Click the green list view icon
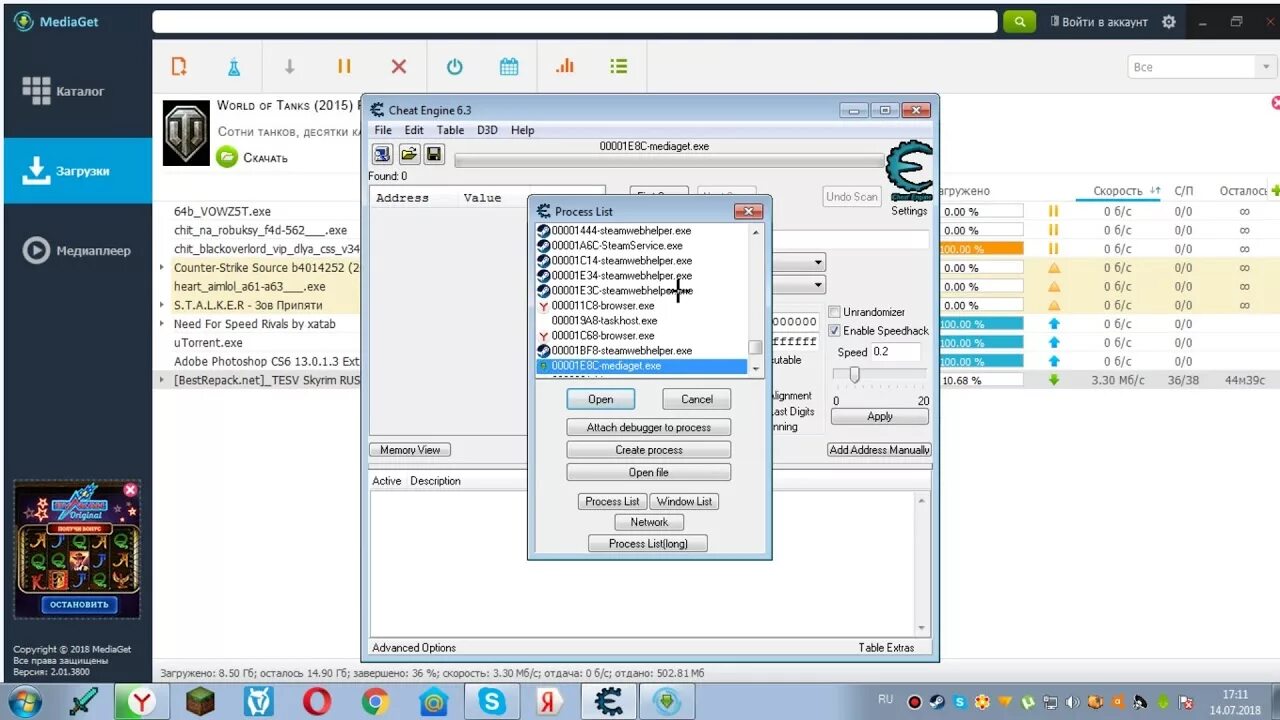Viewport: 1280px width, 720px height. coord(619,67)
